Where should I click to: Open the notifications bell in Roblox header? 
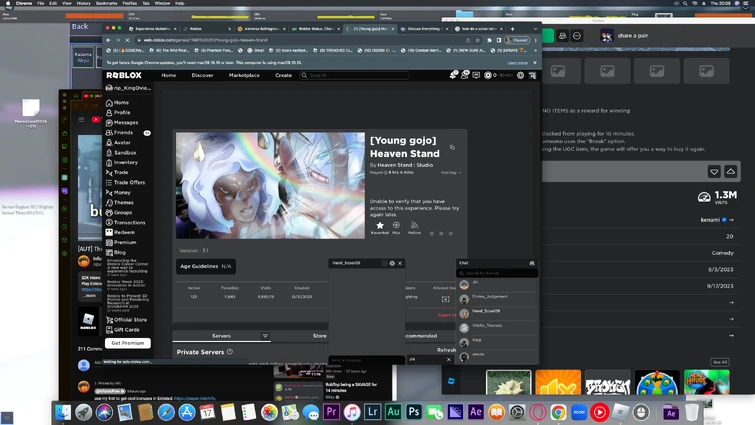click(x=453, y=75)
